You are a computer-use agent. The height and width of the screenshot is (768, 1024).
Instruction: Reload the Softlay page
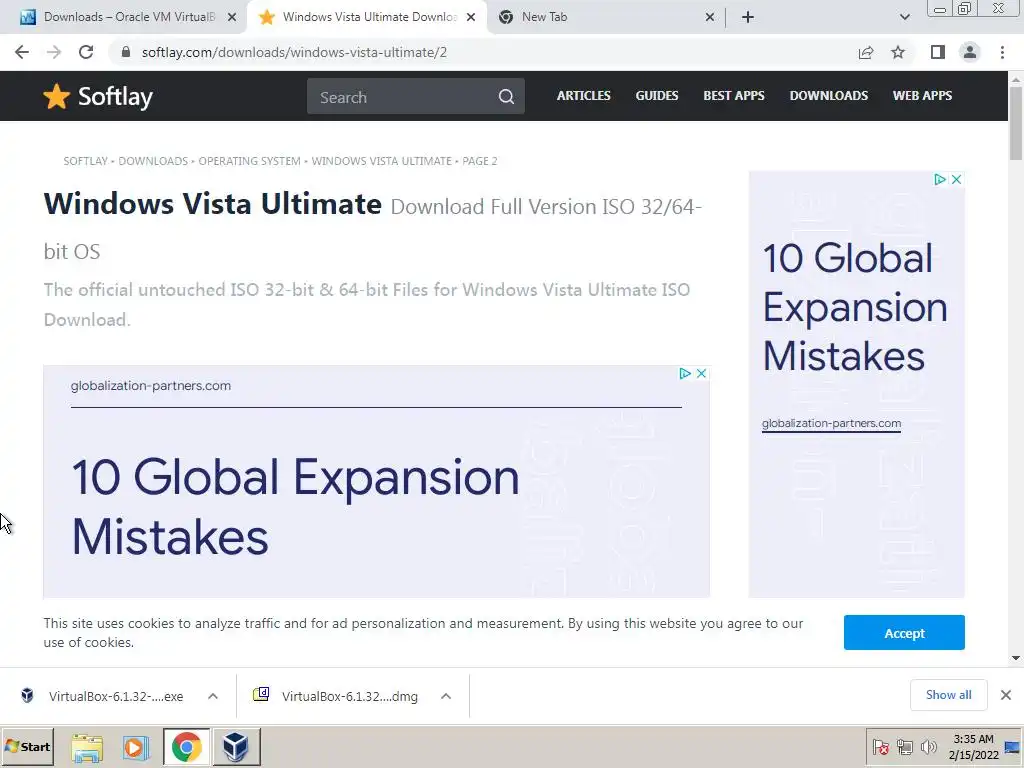86,52
